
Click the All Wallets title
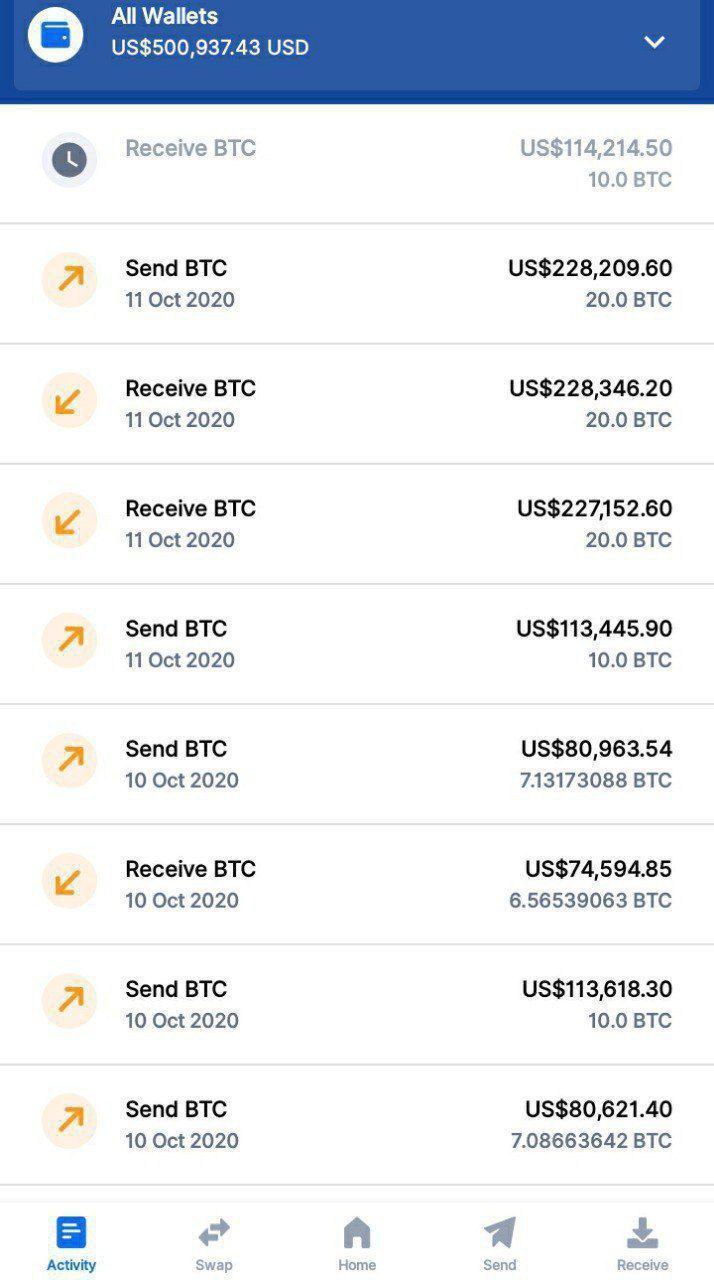[x=164, y=16]
